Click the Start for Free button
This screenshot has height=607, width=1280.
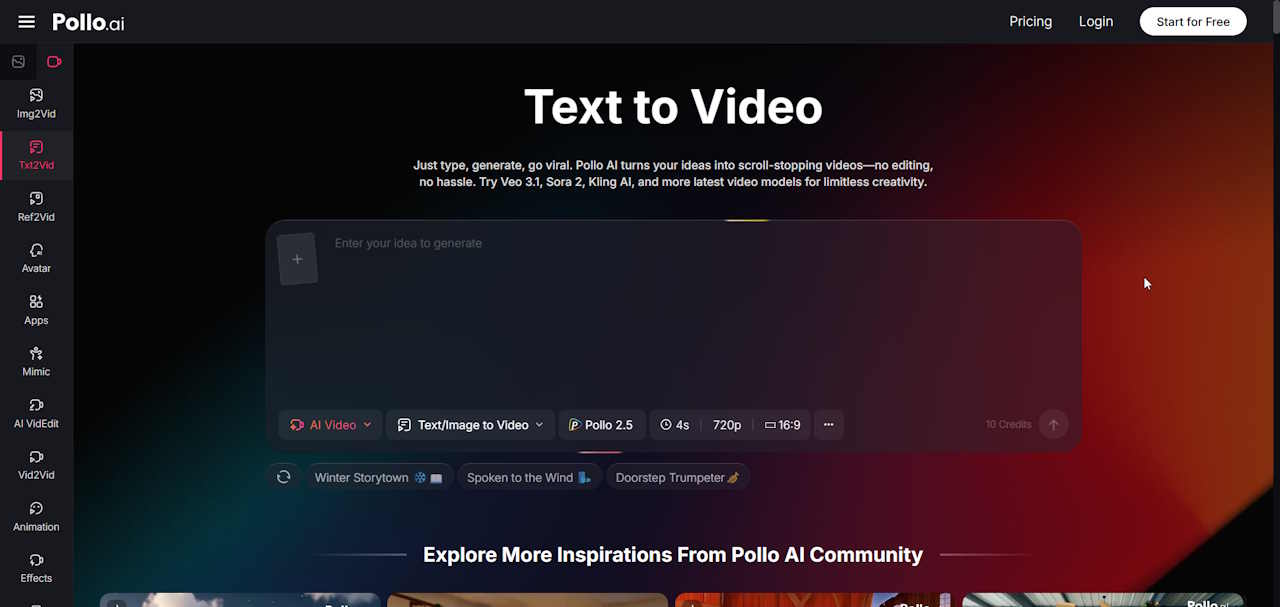(1192, 22)
